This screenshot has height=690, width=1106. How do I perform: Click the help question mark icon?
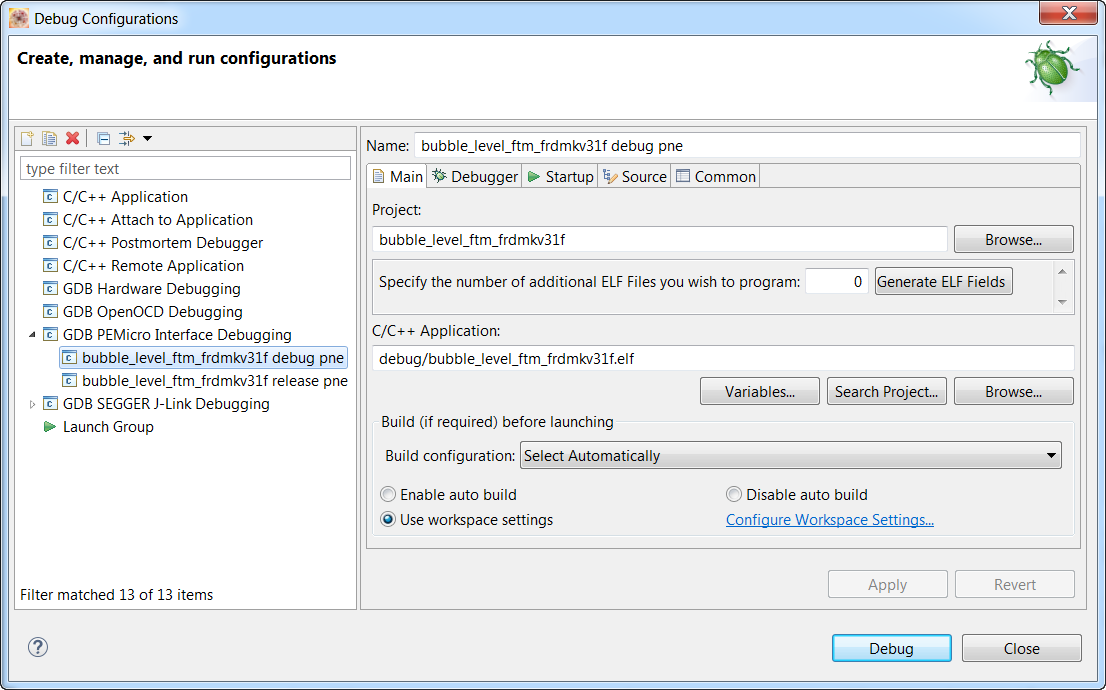coord(38,647)
